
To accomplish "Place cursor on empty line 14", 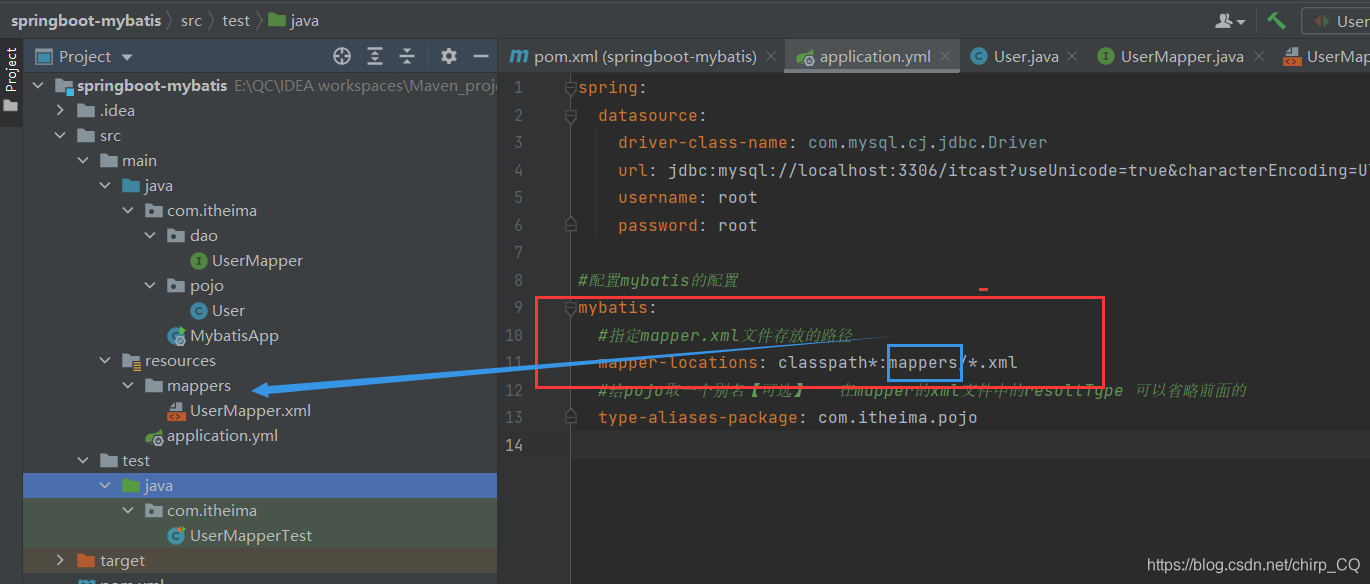I will [x=970, y=445].
